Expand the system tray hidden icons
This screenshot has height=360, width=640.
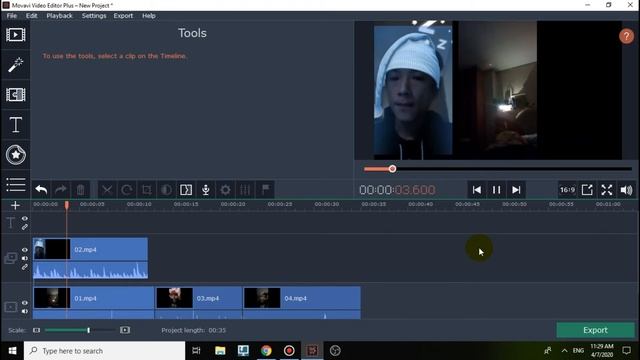[x=564, y=351]
